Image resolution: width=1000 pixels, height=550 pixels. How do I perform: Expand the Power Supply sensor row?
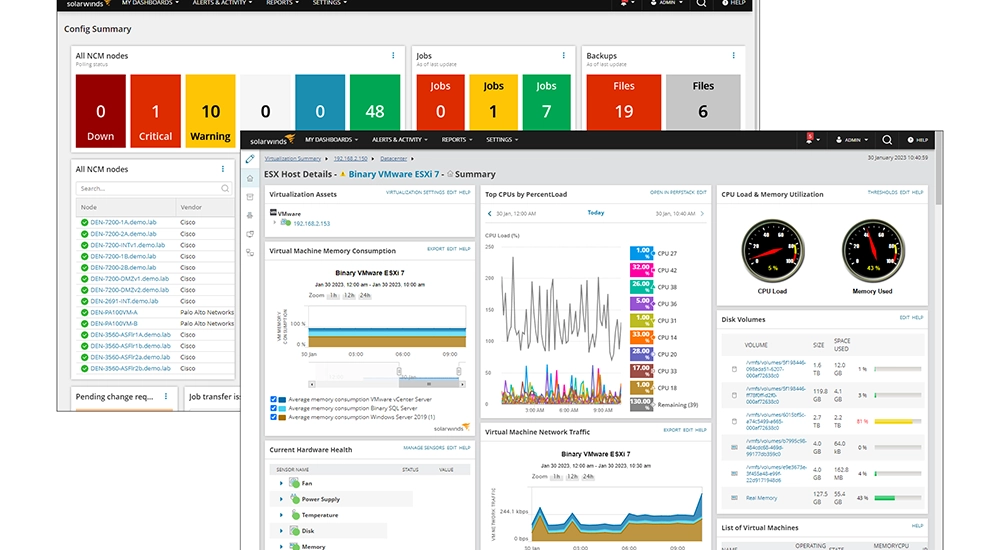282,499
